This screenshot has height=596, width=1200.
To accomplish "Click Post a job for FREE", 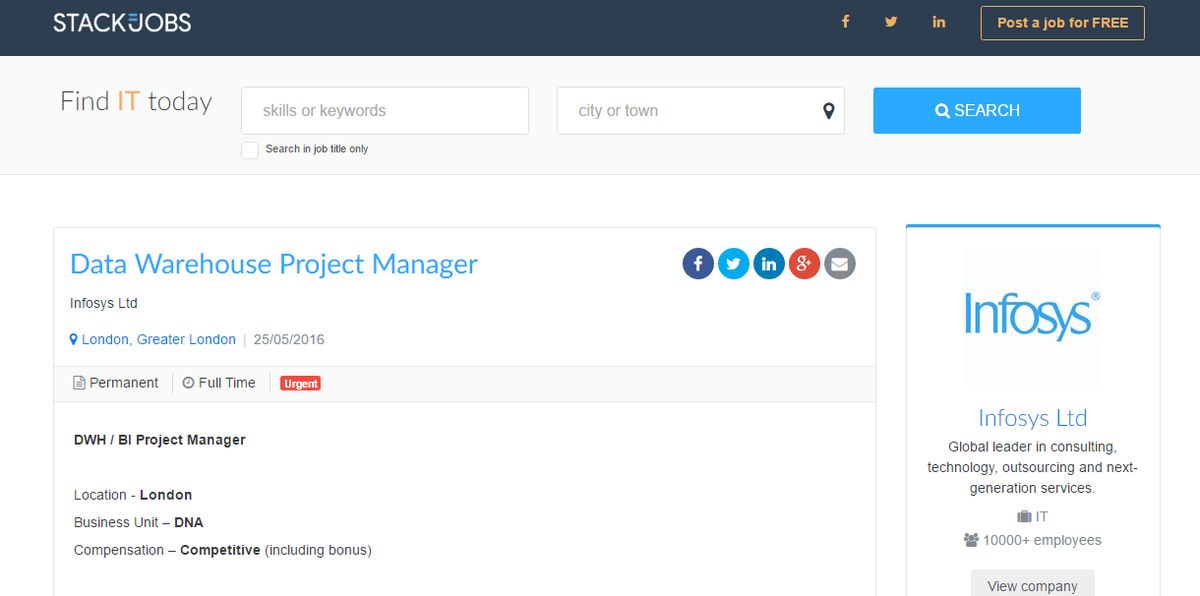I will pyautogui.click(x=1062, y=22).
